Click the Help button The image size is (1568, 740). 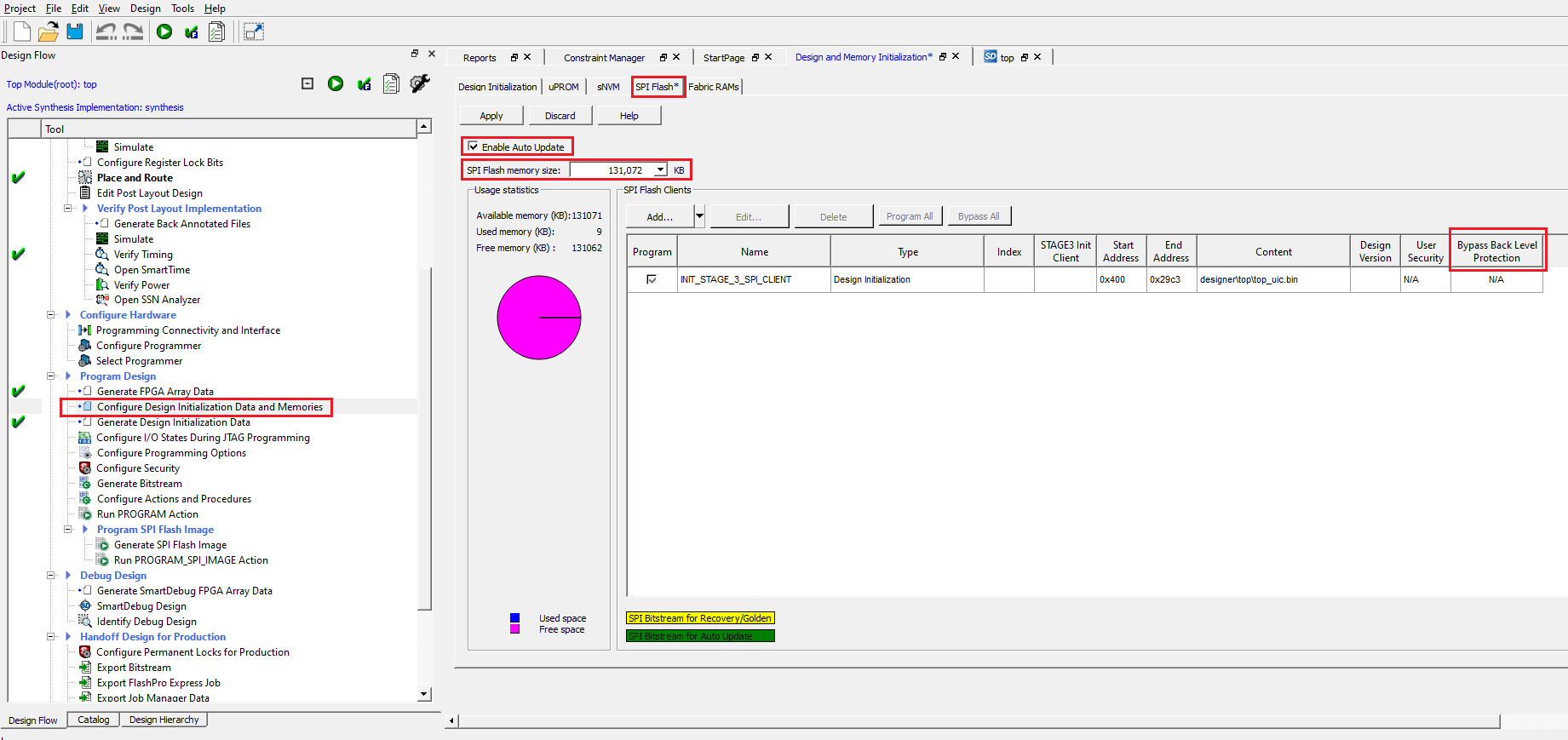coord(629,116)
